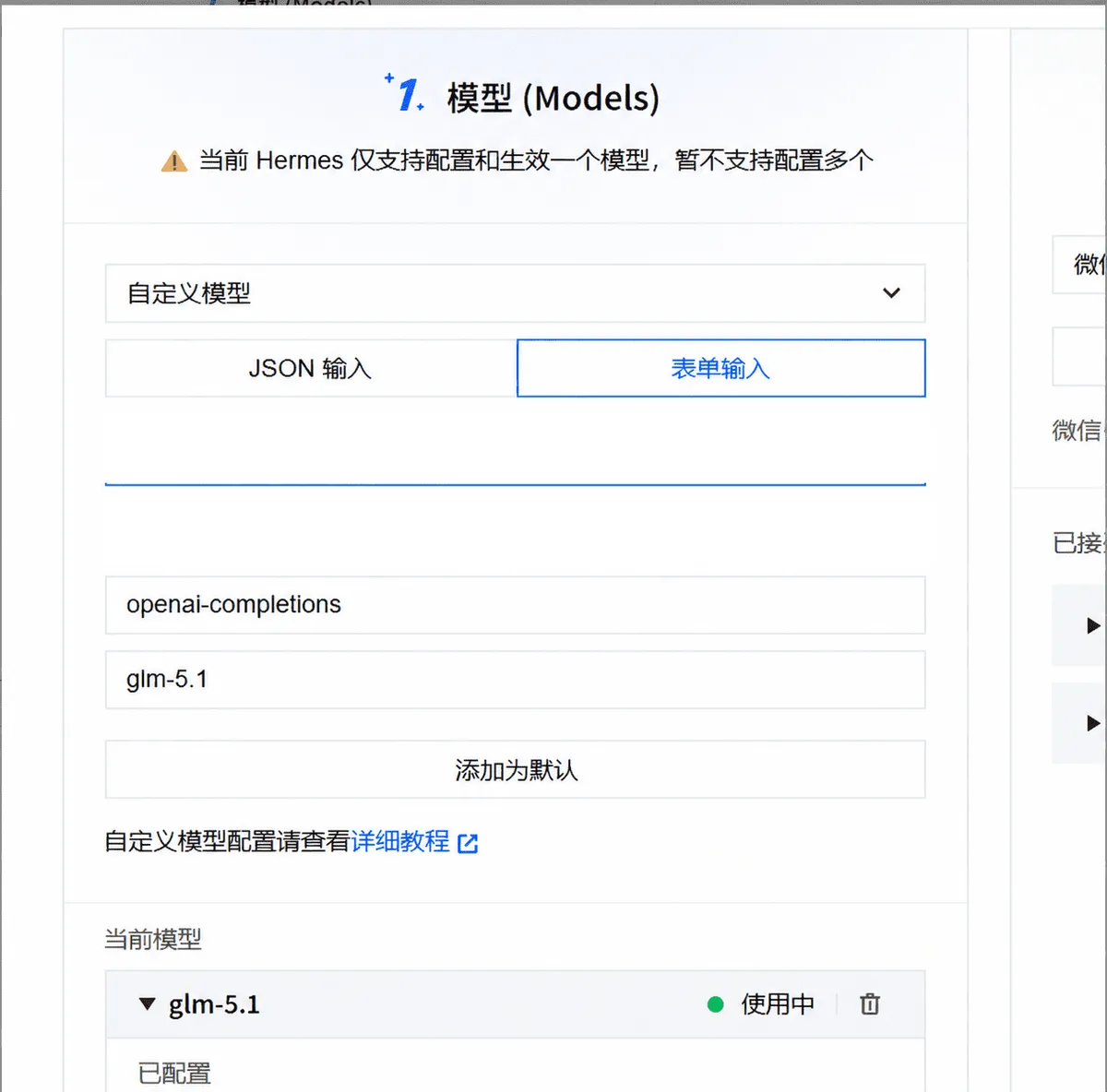Click the chevron arrow of 自定义模型 dropdown
Viewport: 1107px width, 1092px height.
(x=891, y=293)
